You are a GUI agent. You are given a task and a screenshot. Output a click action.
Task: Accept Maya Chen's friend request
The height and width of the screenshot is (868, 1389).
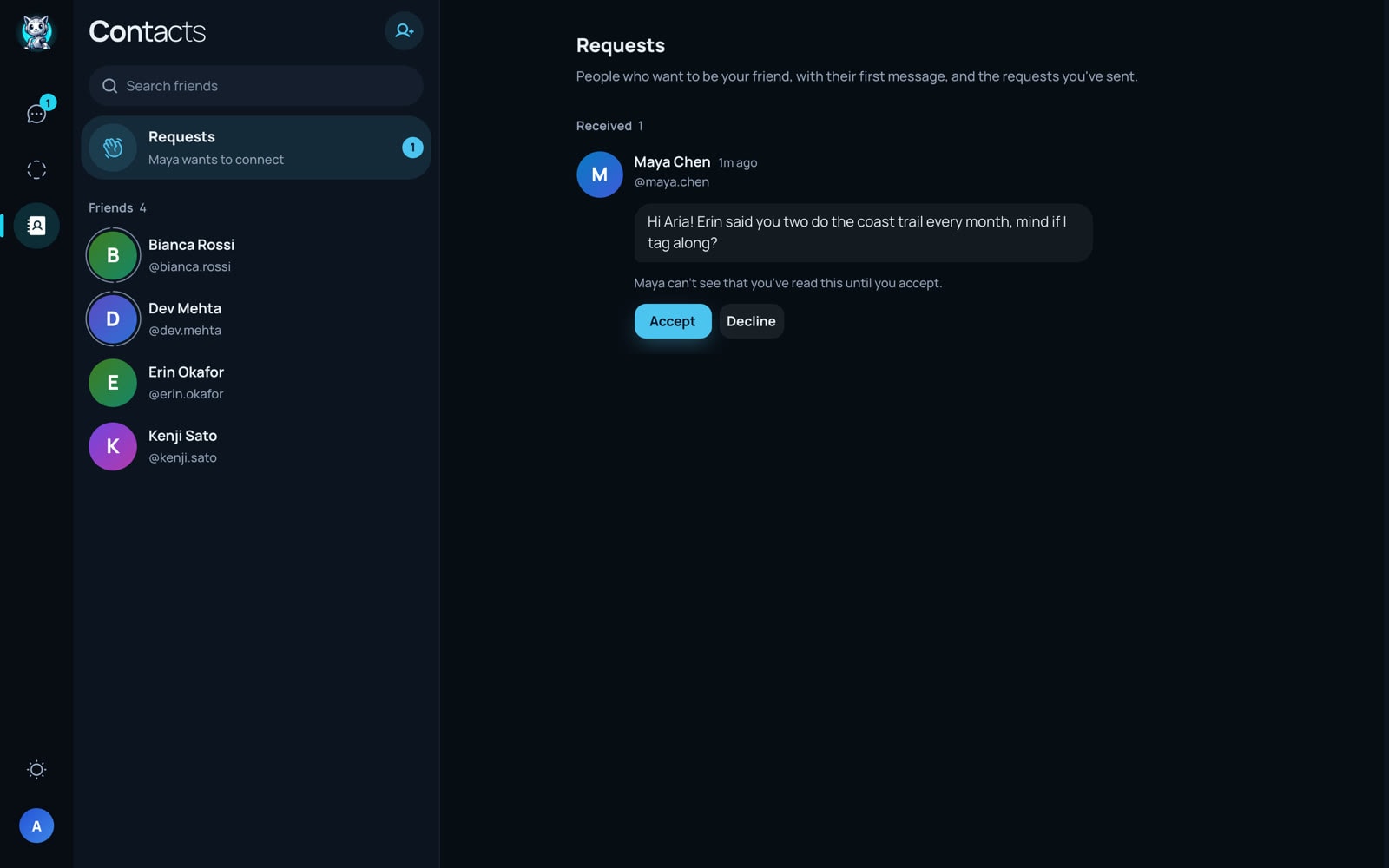pyautogui.click(x=673, y=321)
